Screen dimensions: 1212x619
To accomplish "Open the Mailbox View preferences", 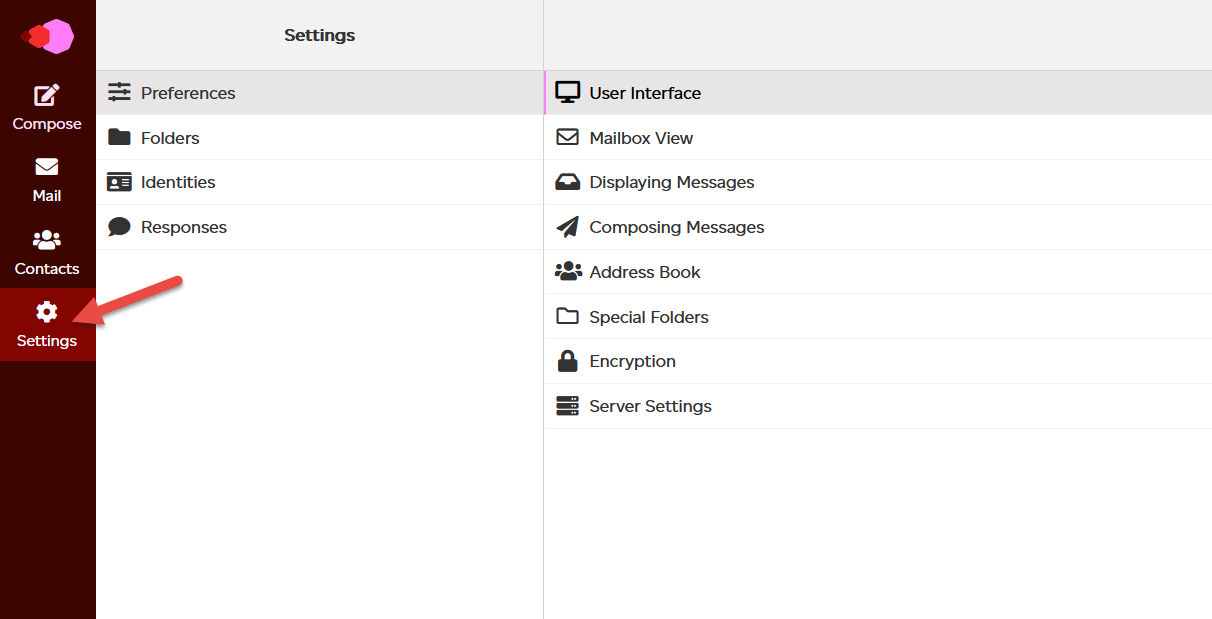I will click(x=641, y=137).
